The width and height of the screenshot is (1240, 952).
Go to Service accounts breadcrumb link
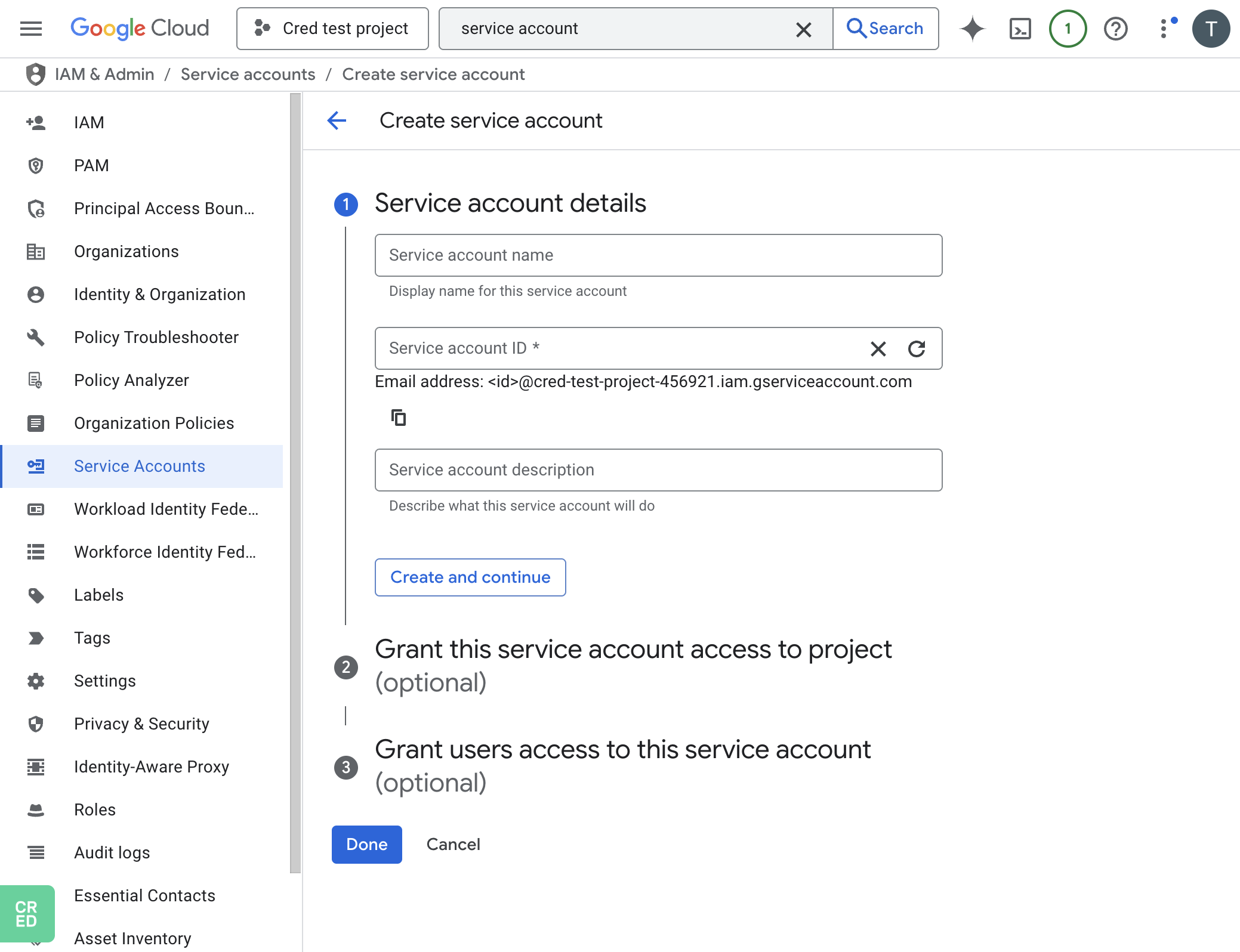[248, 75]
